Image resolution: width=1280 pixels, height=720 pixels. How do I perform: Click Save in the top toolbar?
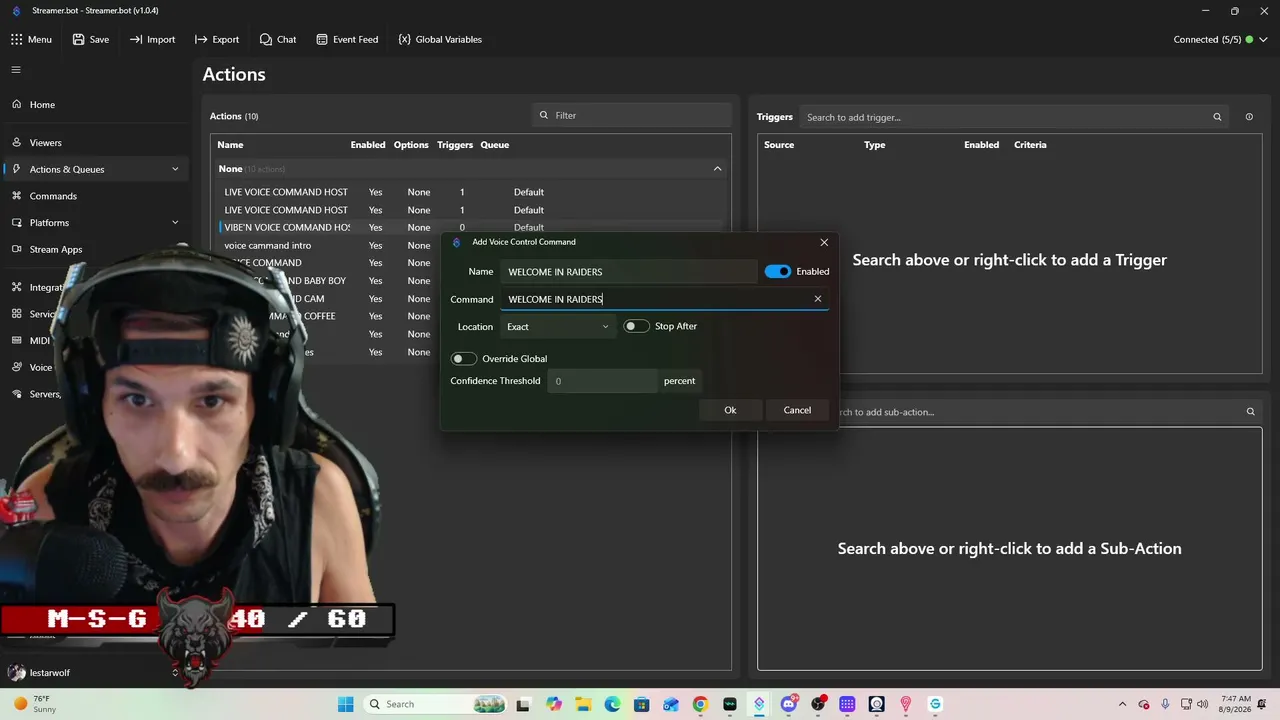coord(90,39)
